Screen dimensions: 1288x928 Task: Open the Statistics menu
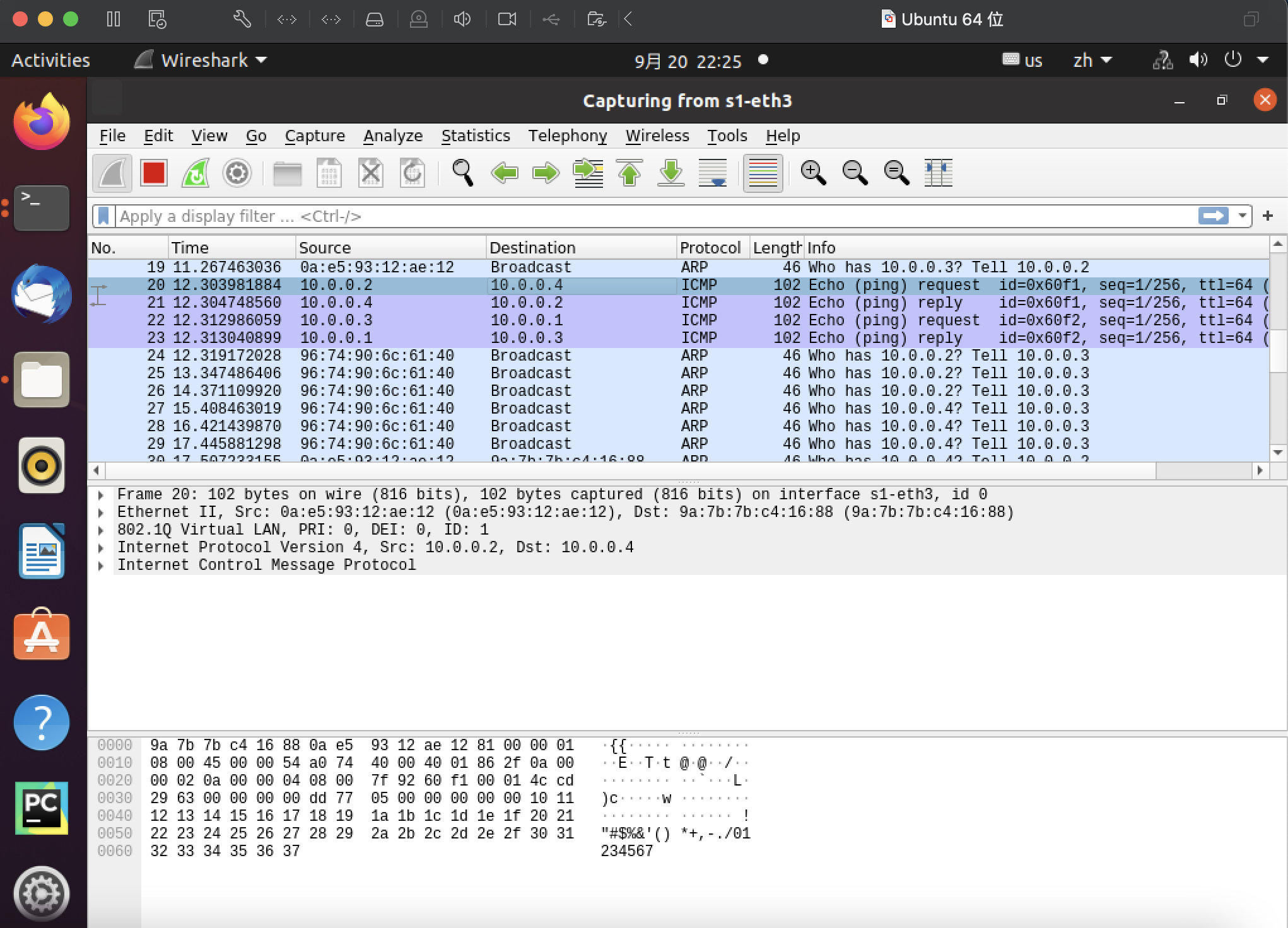[475, 136]
